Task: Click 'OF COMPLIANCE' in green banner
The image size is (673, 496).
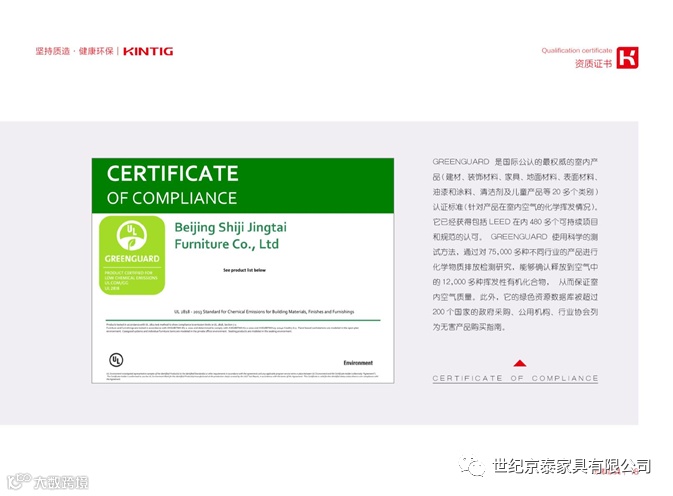Action: tap(172, 198)
